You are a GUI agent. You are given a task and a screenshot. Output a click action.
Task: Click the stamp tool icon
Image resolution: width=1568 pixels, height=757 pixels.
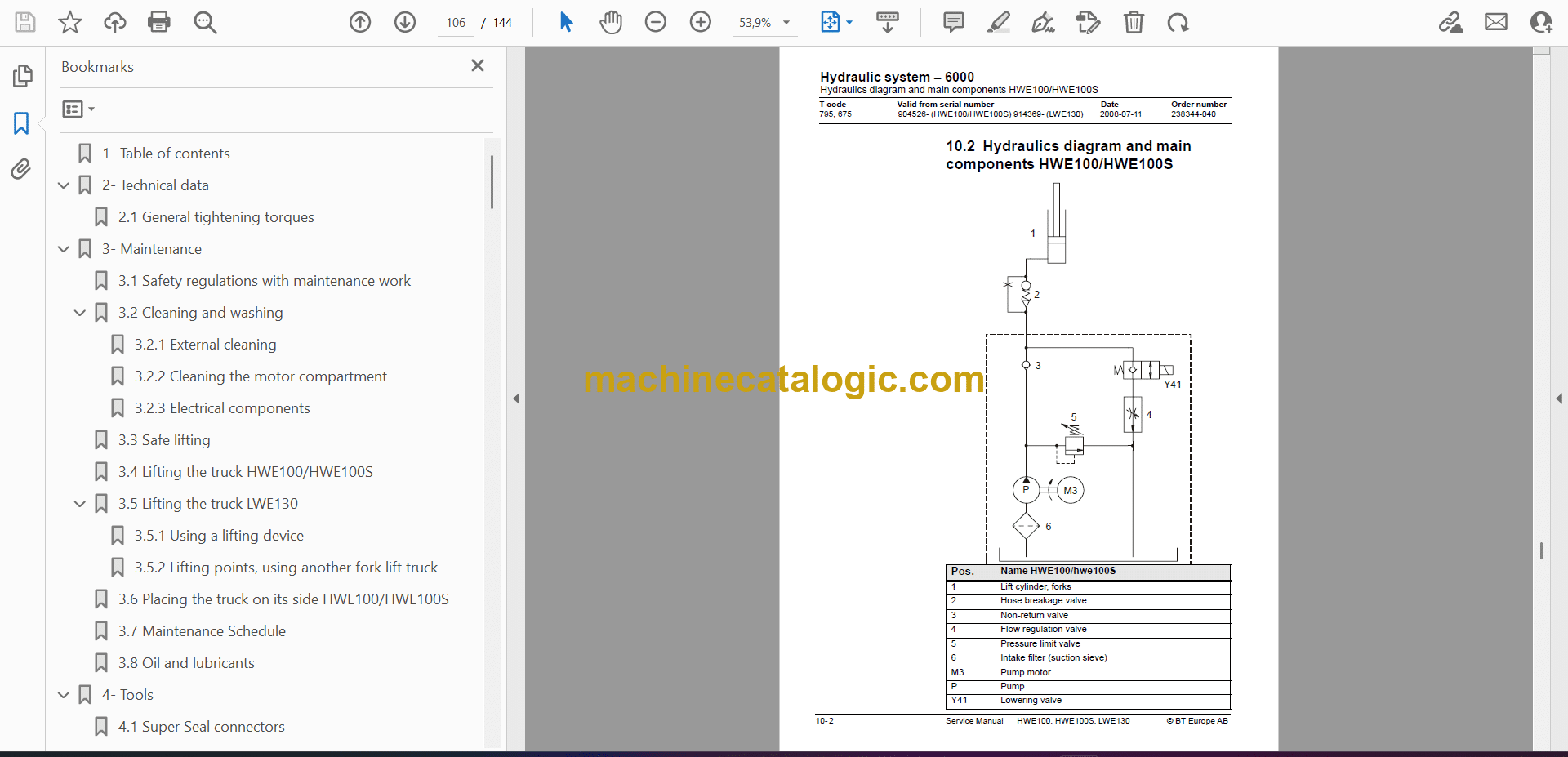(x=1089, y=22)
